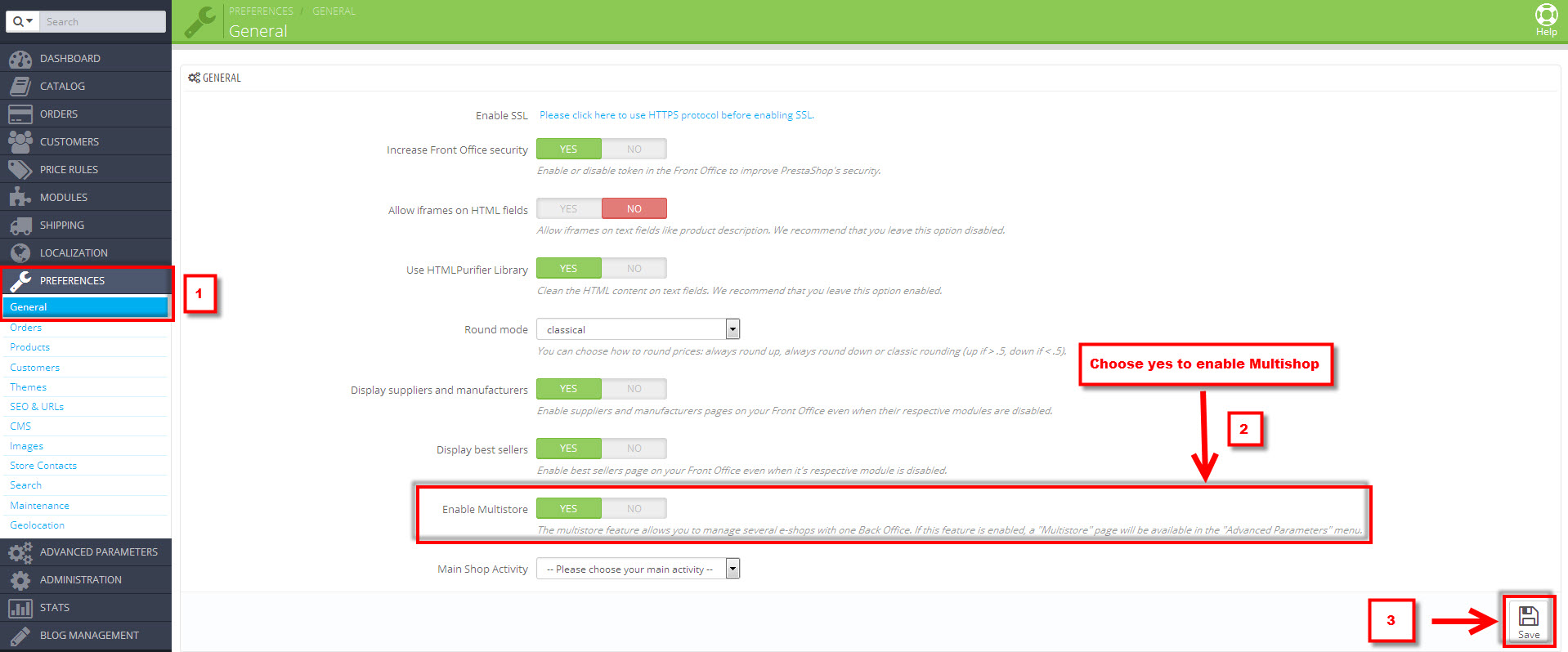Choose NO for Use HTMLPurifier Library
1568x652 pixels.
coord(634,269)
